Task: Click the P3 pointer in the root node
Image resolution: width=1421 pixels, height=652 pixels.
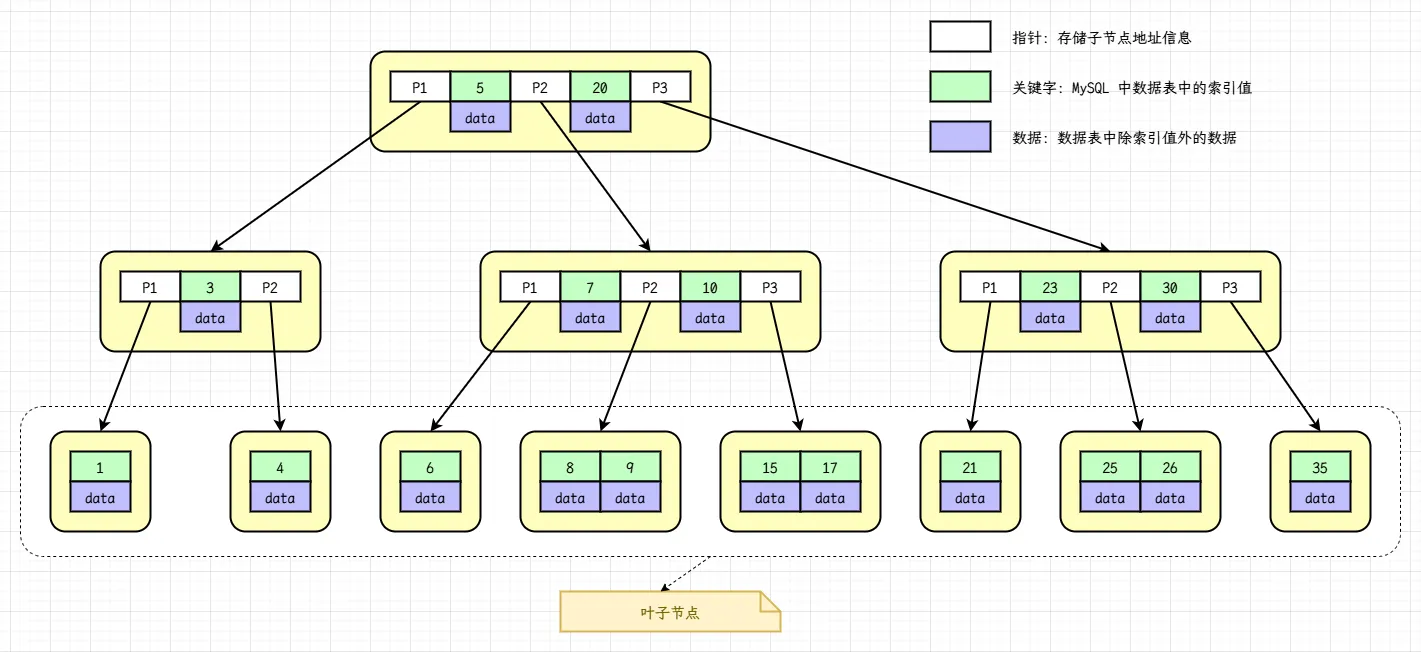Action: click(661, 87)
